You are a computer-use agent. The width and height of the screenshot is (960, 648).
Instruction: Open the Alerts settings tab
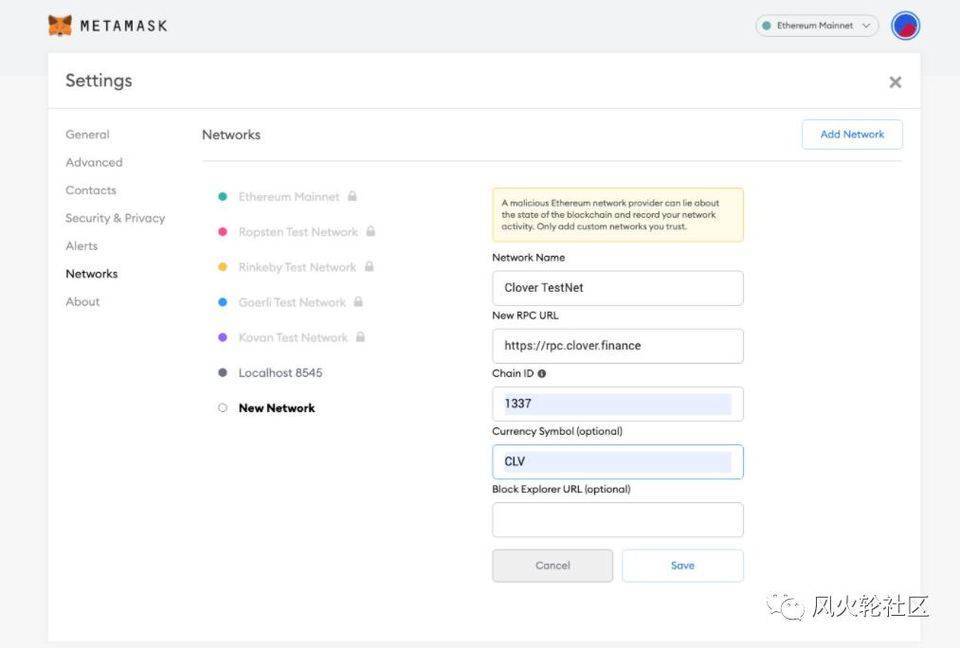coord(81,246)
